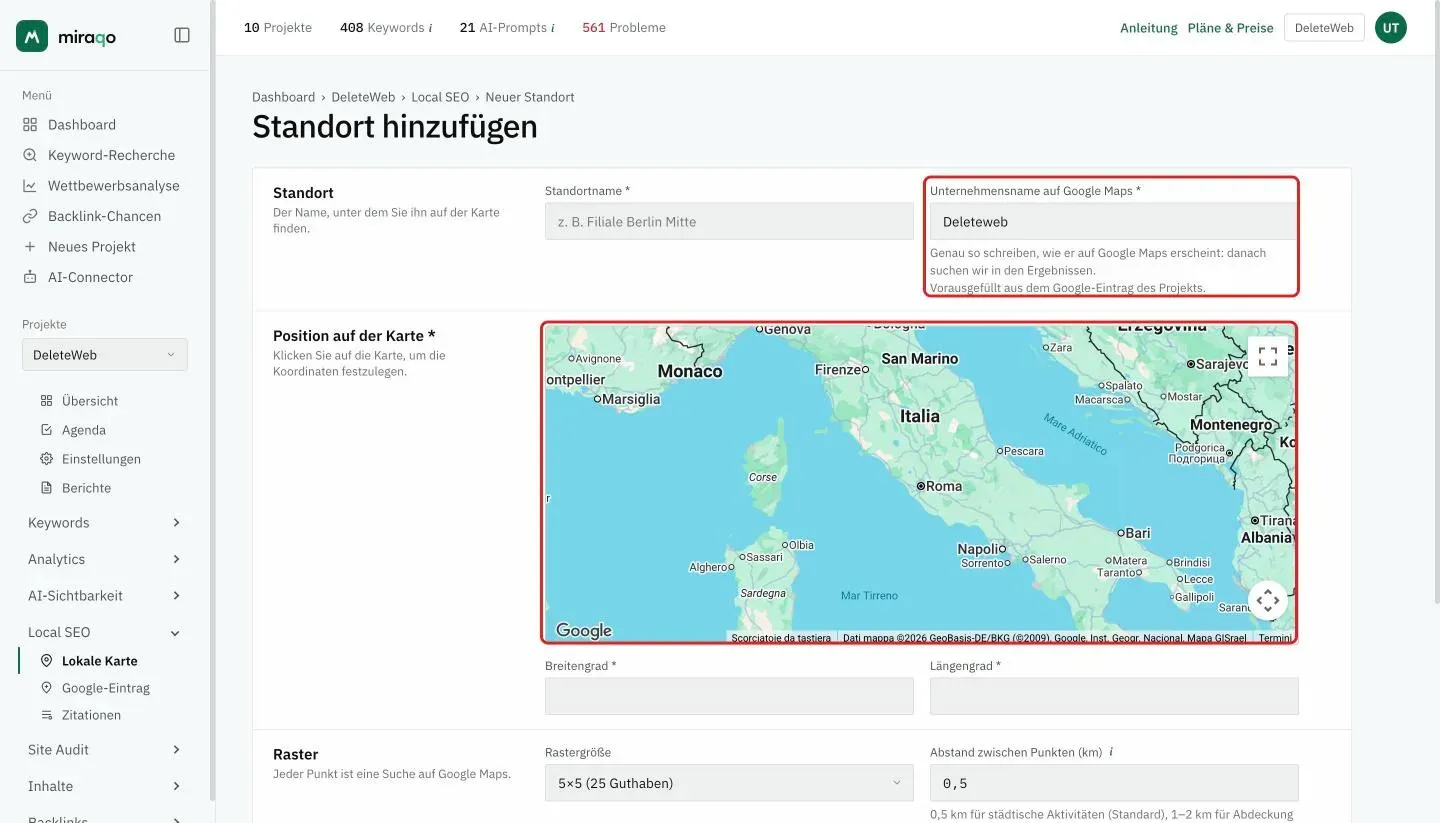Toggle fullscreen view on the map
The image size is (1440, 823).
pos(1268,356)
